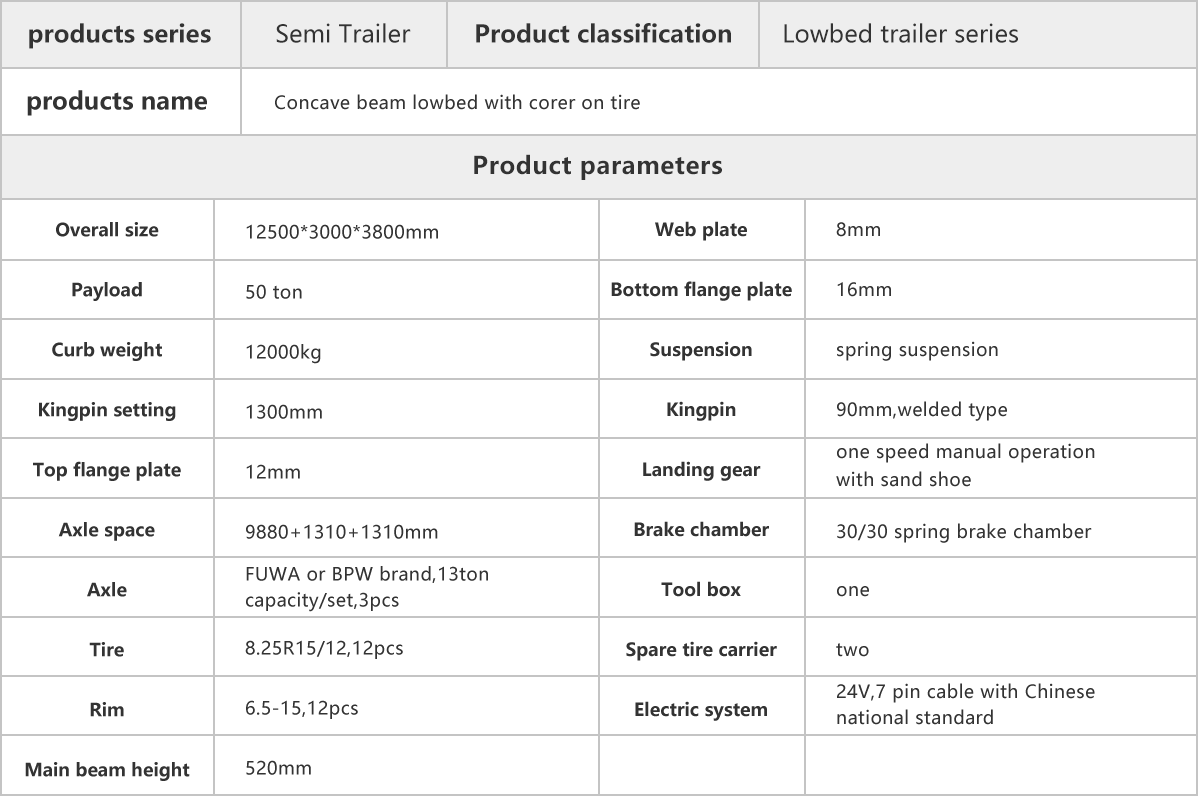The image size is (1198, 796).
Task: Select the 'Curb weight' label
Action: click(x=107, y=350)
